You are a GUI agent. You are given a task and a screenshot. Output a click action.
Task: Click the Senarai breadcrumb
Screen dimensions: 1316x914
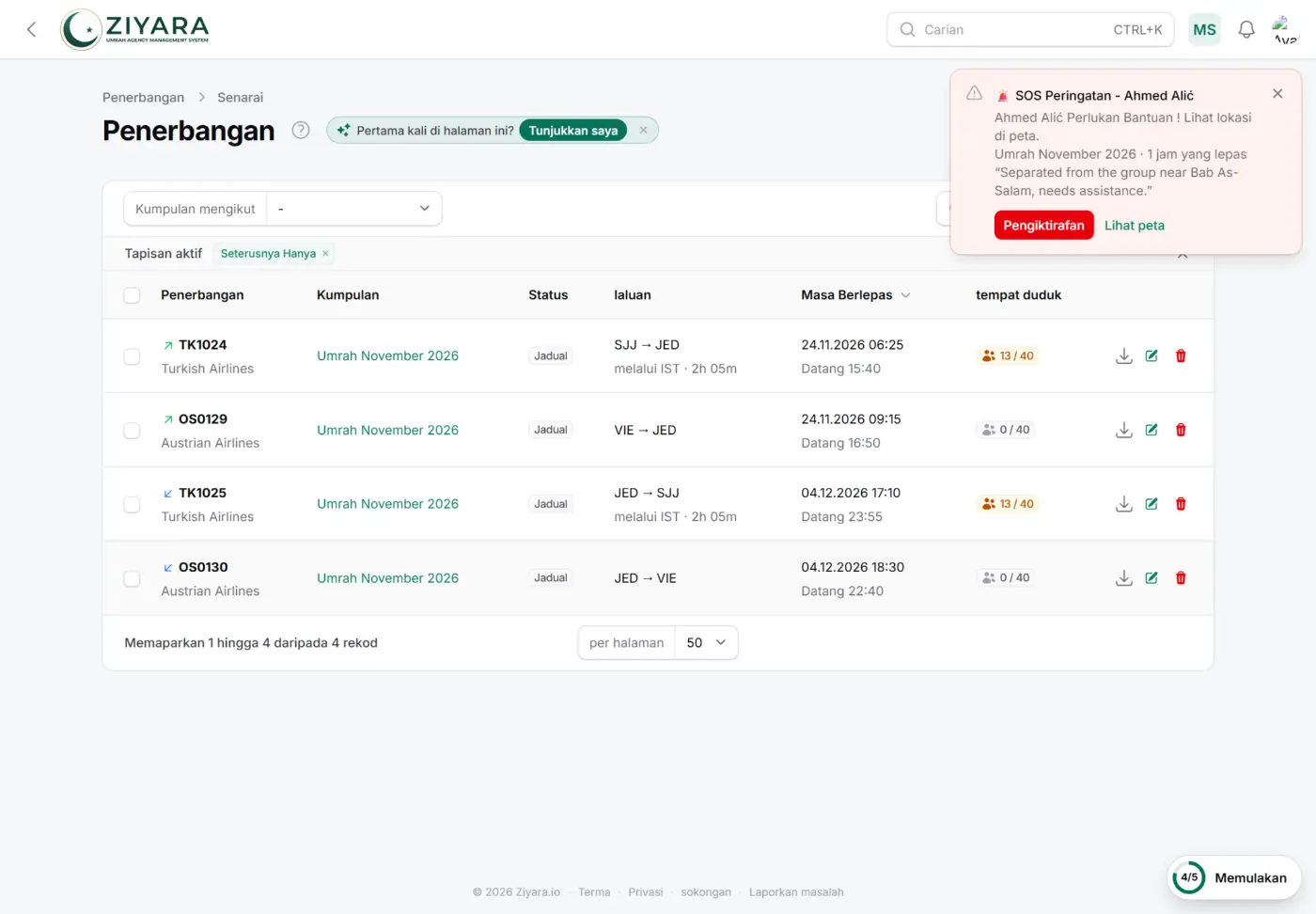pos(240,98)
